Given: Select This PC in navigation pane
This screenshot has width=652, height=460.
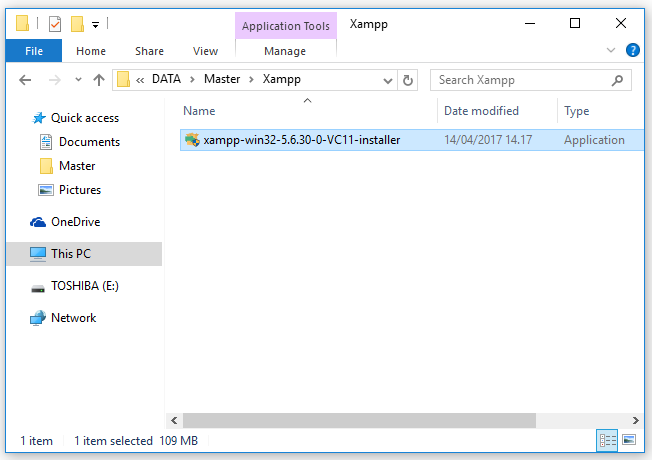Looking at the screenshot, I should click(84, 254).
